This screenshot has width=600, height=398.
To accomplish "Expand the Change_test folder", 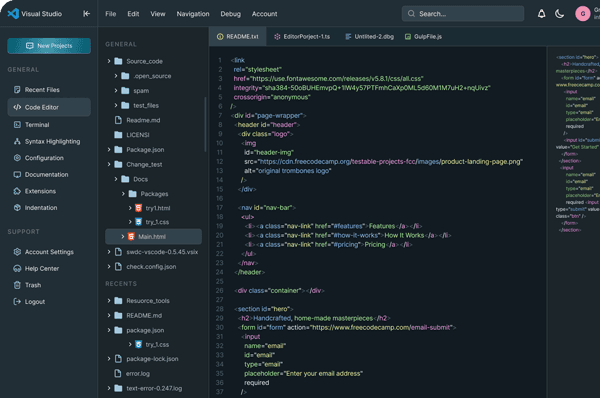I will pyautogui.click(x=109, y=164).
